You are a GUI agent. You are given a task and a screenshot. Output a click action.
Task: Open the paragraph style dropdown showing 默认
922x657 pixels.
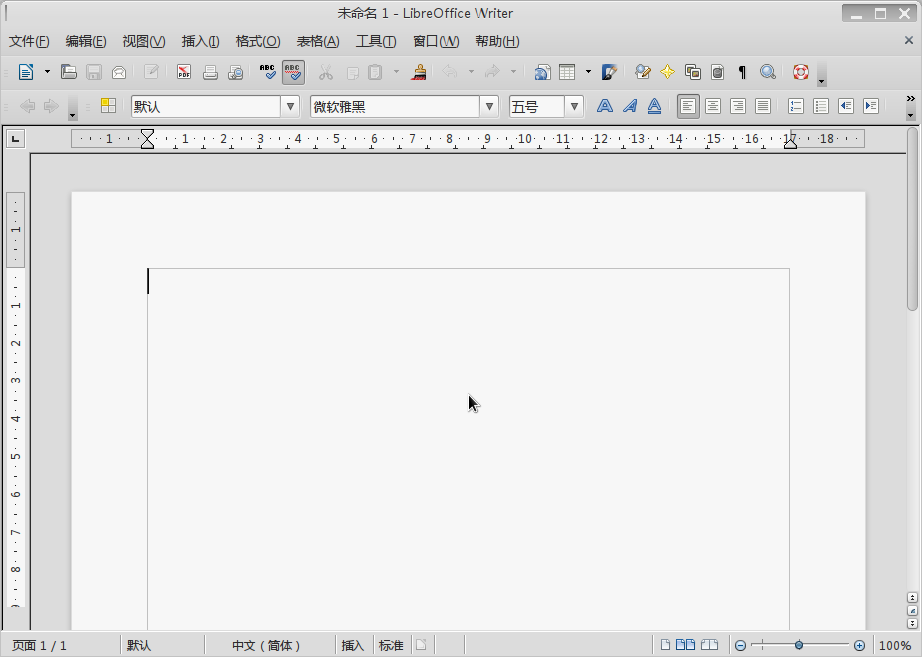point(290,106)
